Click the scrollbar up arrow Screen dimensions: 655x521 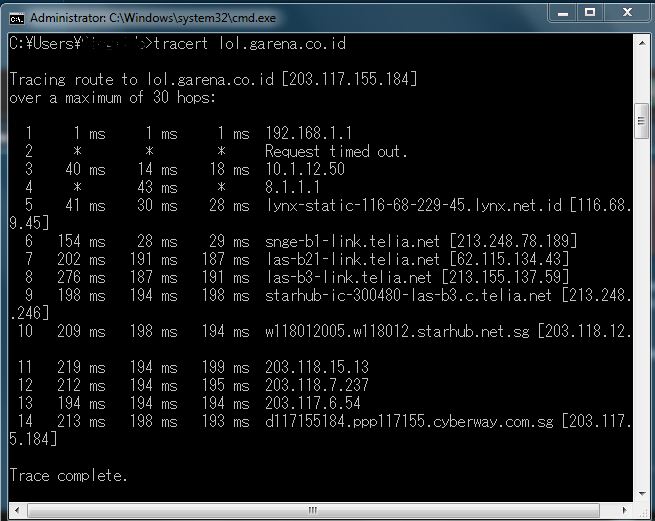641,43
